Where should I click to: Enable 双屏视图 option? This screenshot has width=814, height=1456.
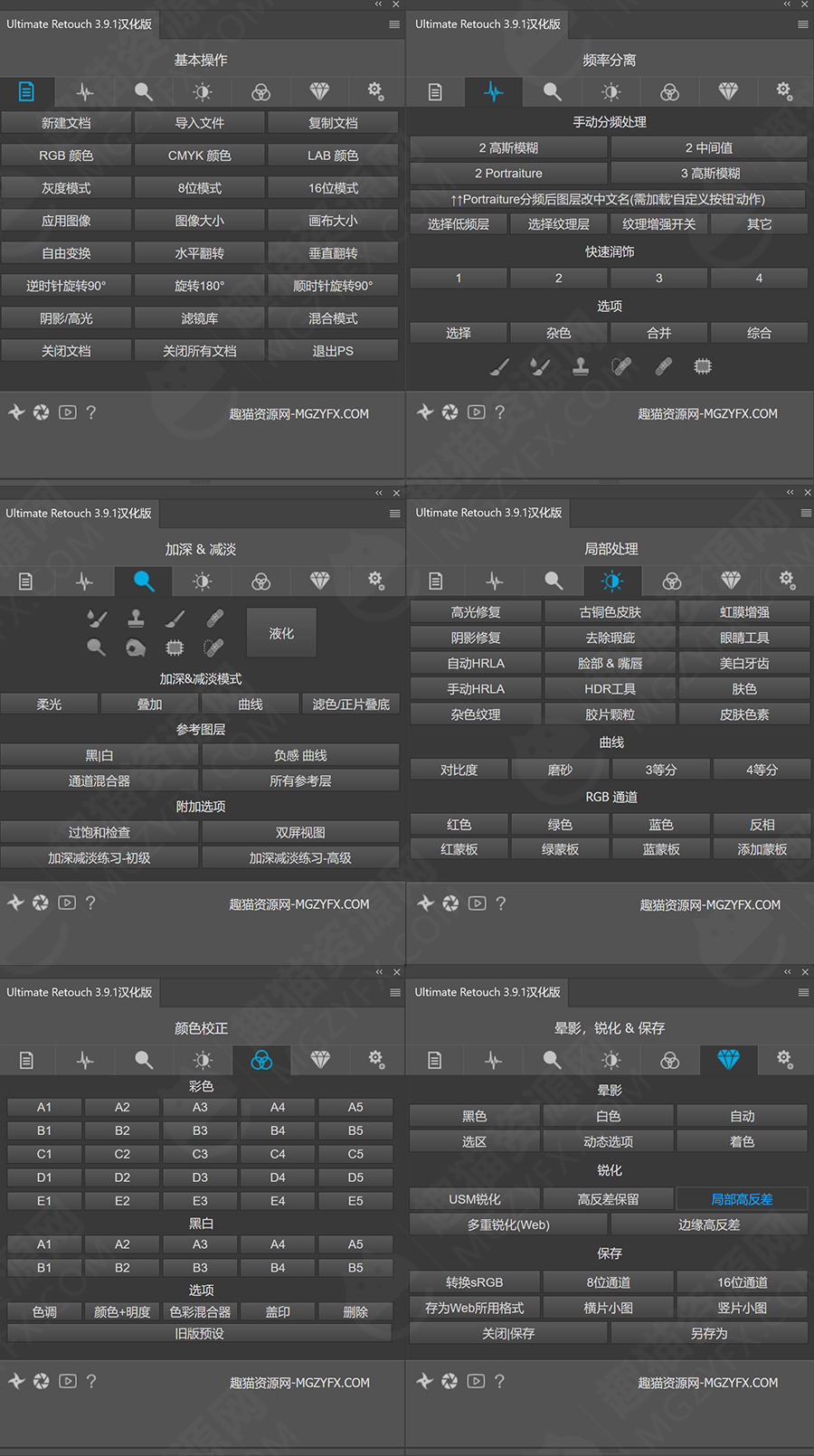pyautogui.click(x=300, y=832)
